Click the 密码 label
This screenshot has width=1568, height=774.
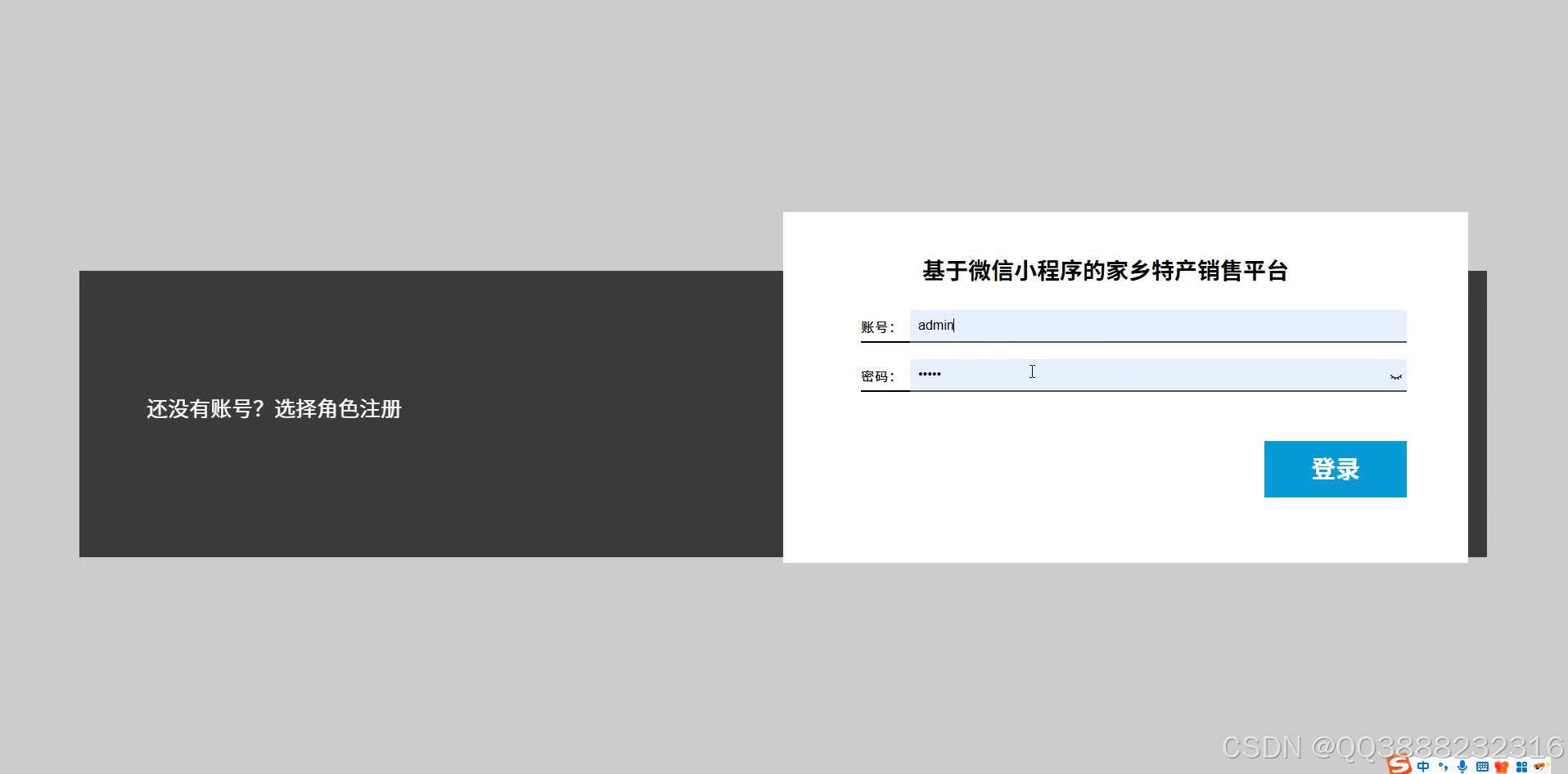[876, 376]
